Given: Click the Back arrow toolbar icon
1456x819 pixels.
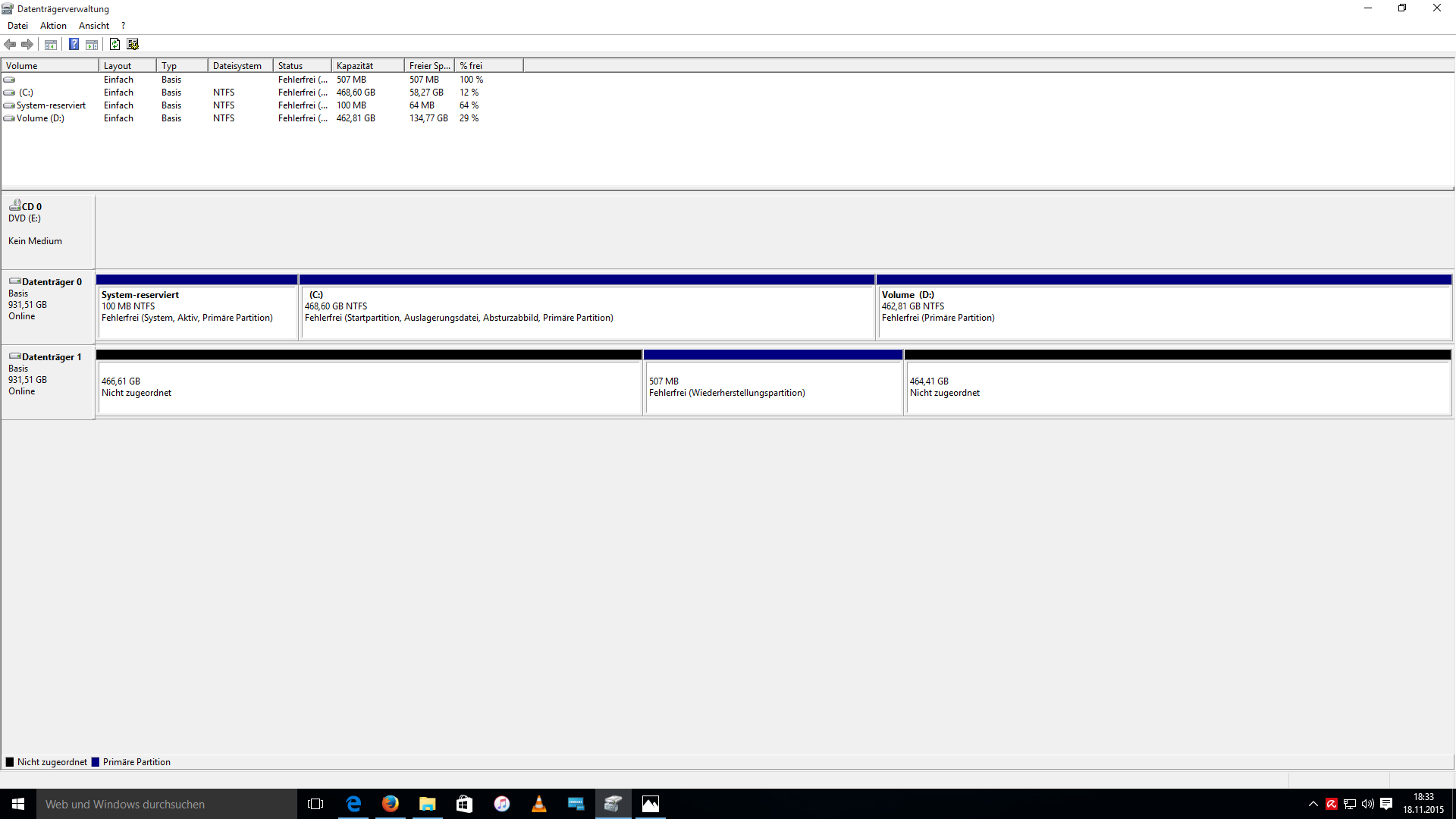Looking at the screenshot, I should 10,44.
